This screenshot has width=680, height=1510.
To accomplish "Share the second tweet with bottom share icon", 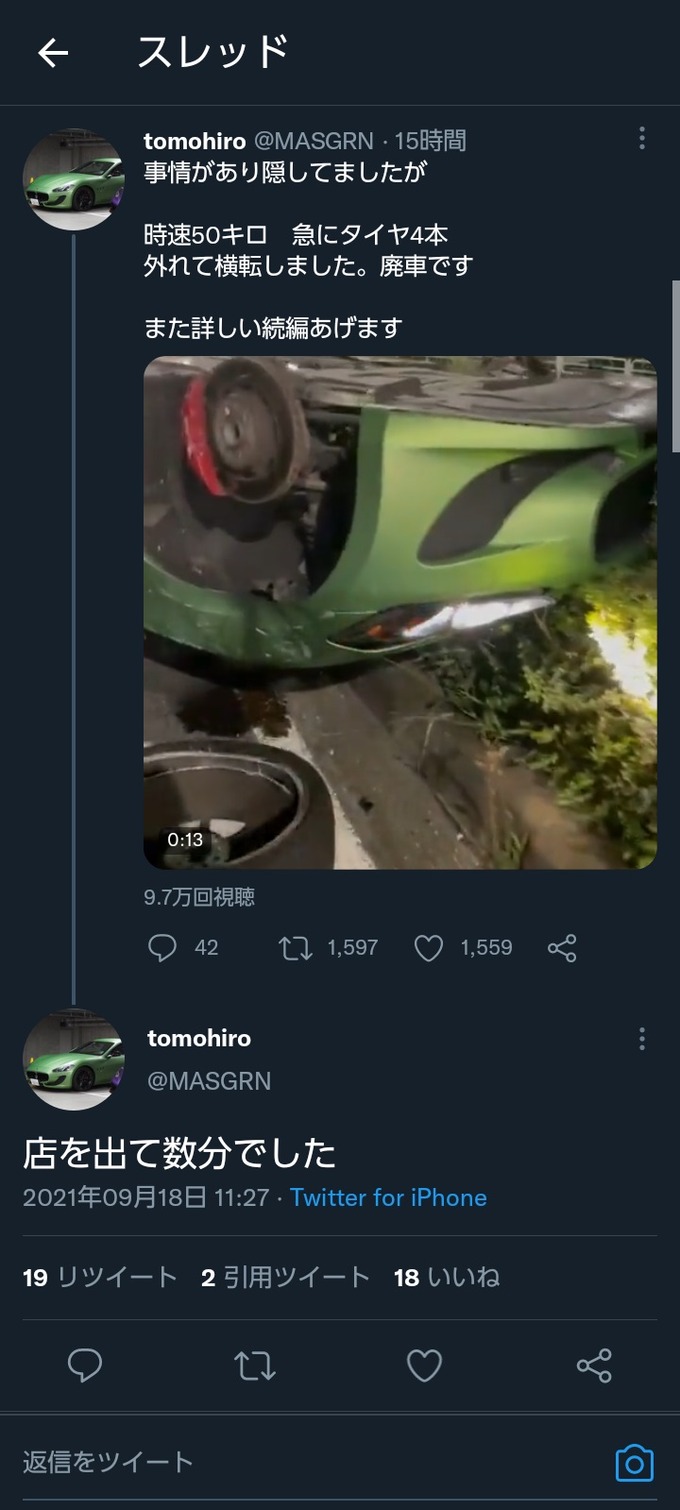I will pyautogui.click(x=594, y=1365).
